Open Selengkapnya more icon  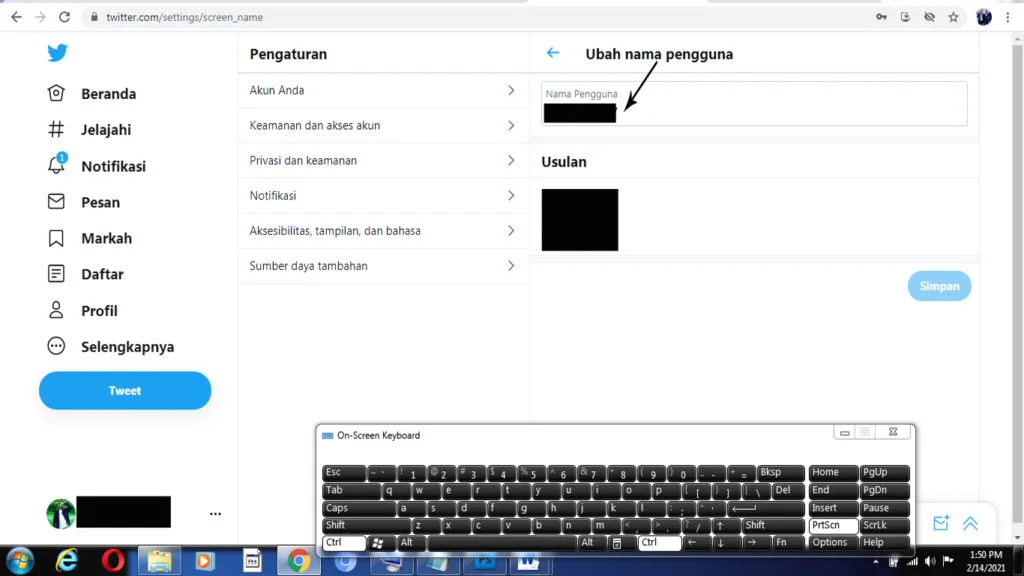pos(56,346)
